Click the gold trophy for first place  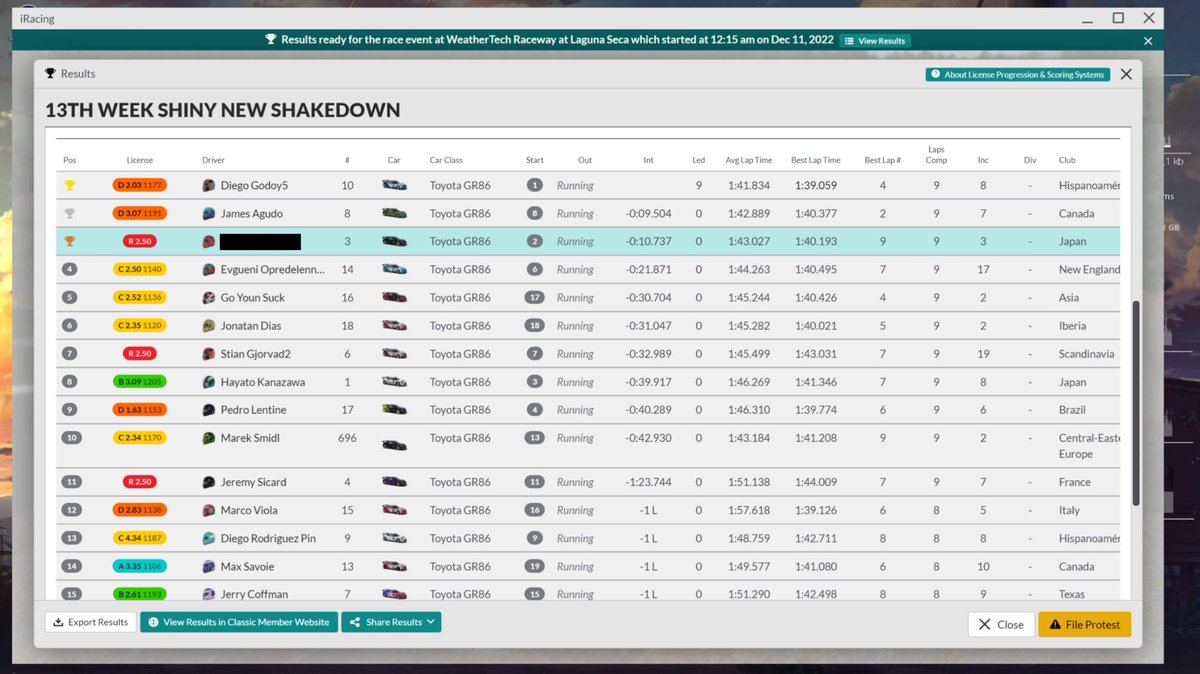69,185
